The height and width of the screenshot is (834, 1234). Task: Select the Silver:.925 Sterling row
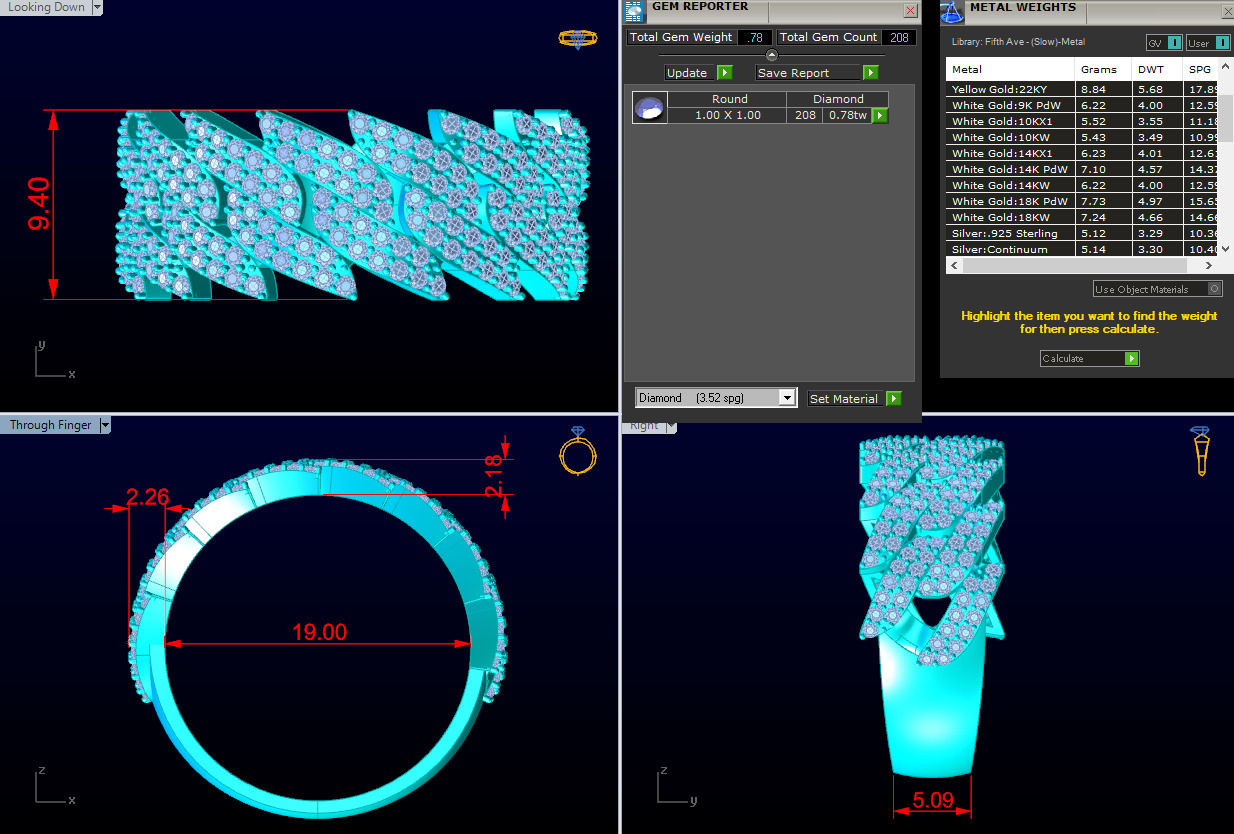coord(1082,233)
